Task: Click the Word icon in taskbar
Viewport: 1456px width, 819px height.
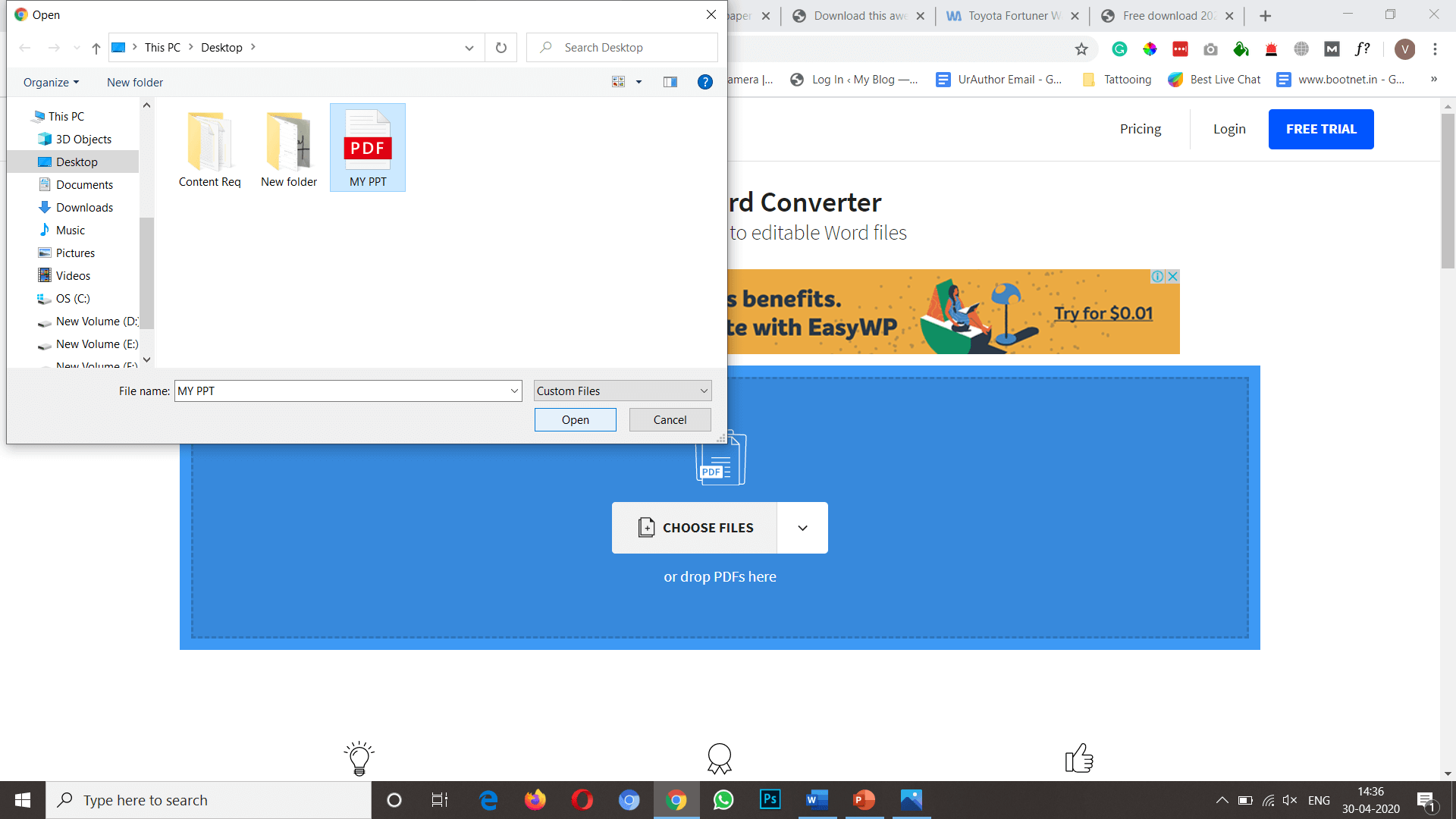Action: coord(816,799)
